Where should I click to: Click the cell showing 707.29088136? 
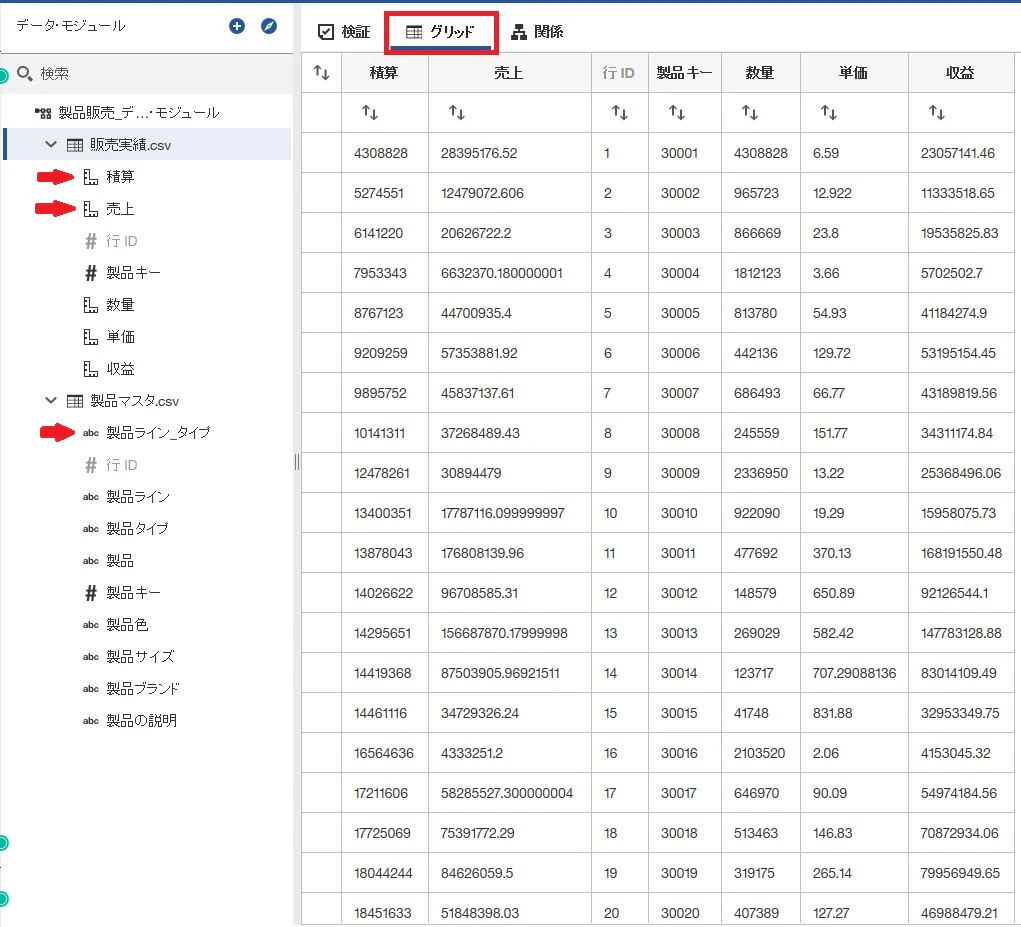[x=854, y=673]
